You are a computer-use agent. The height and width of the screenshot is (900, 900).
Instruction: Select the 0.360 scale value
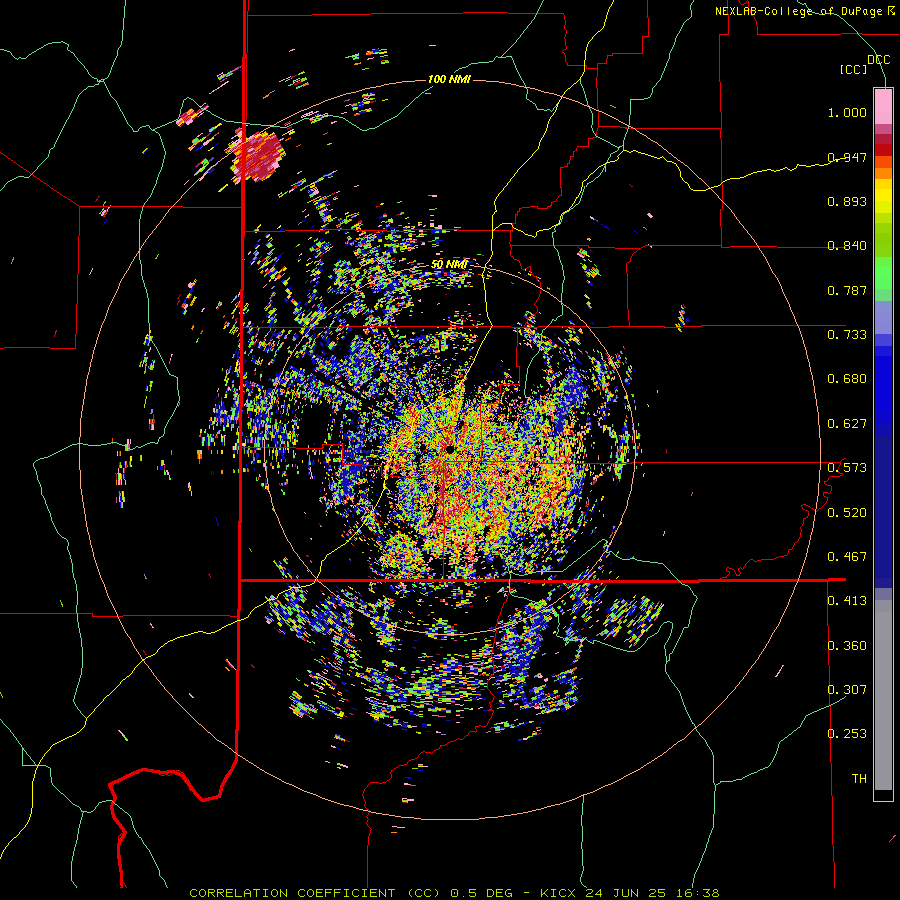pyautogui.click(x=847, y=646)
